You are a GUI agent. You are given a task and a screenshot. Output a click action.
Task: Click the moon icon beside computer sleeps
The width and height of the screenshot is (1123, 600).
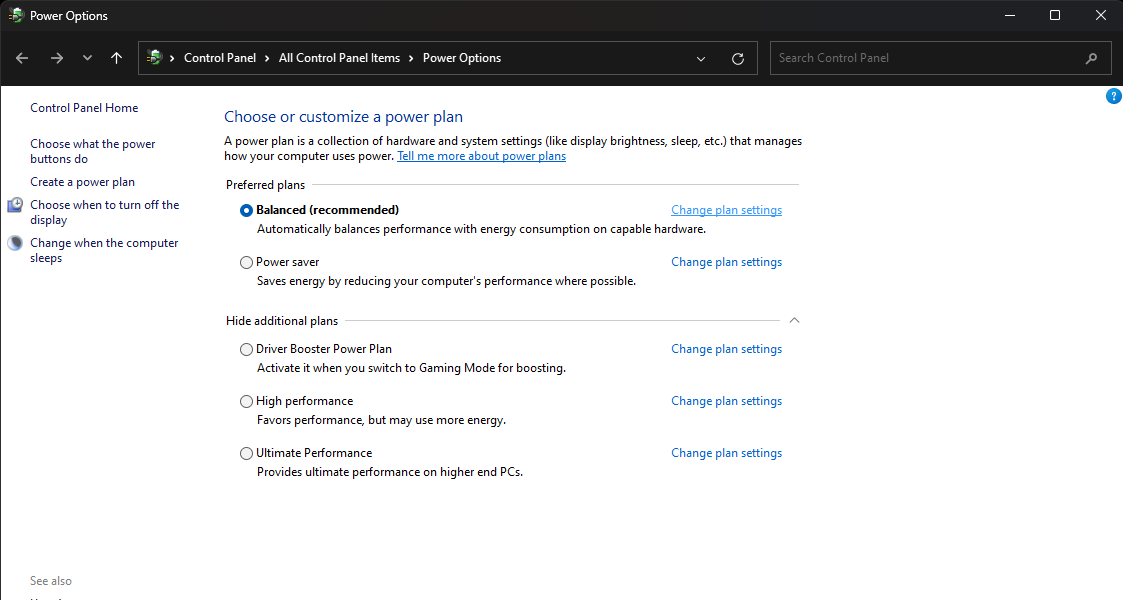[x=15, y=243]
